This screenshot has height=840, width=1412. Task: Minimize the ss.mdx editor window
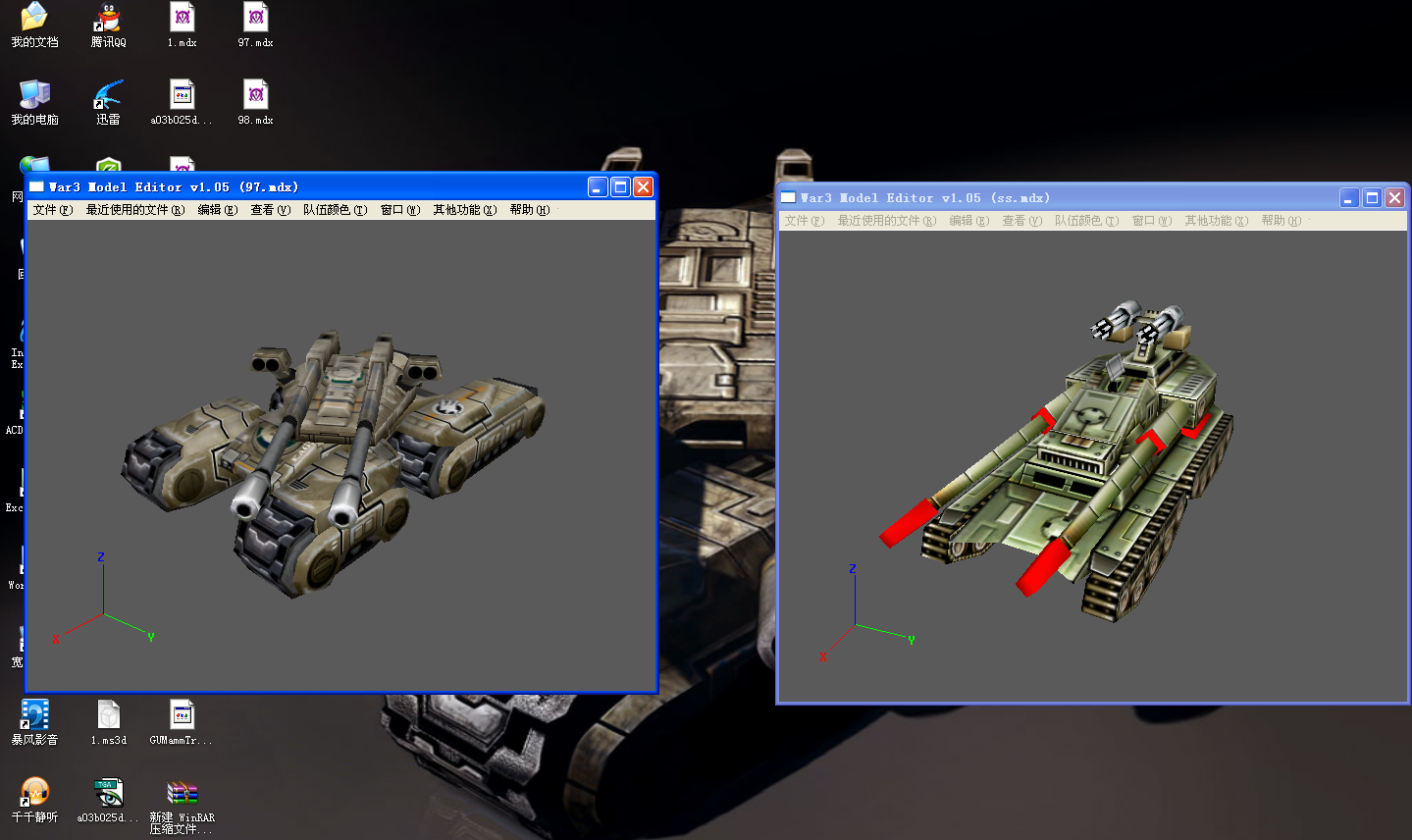pos(1349,197)
